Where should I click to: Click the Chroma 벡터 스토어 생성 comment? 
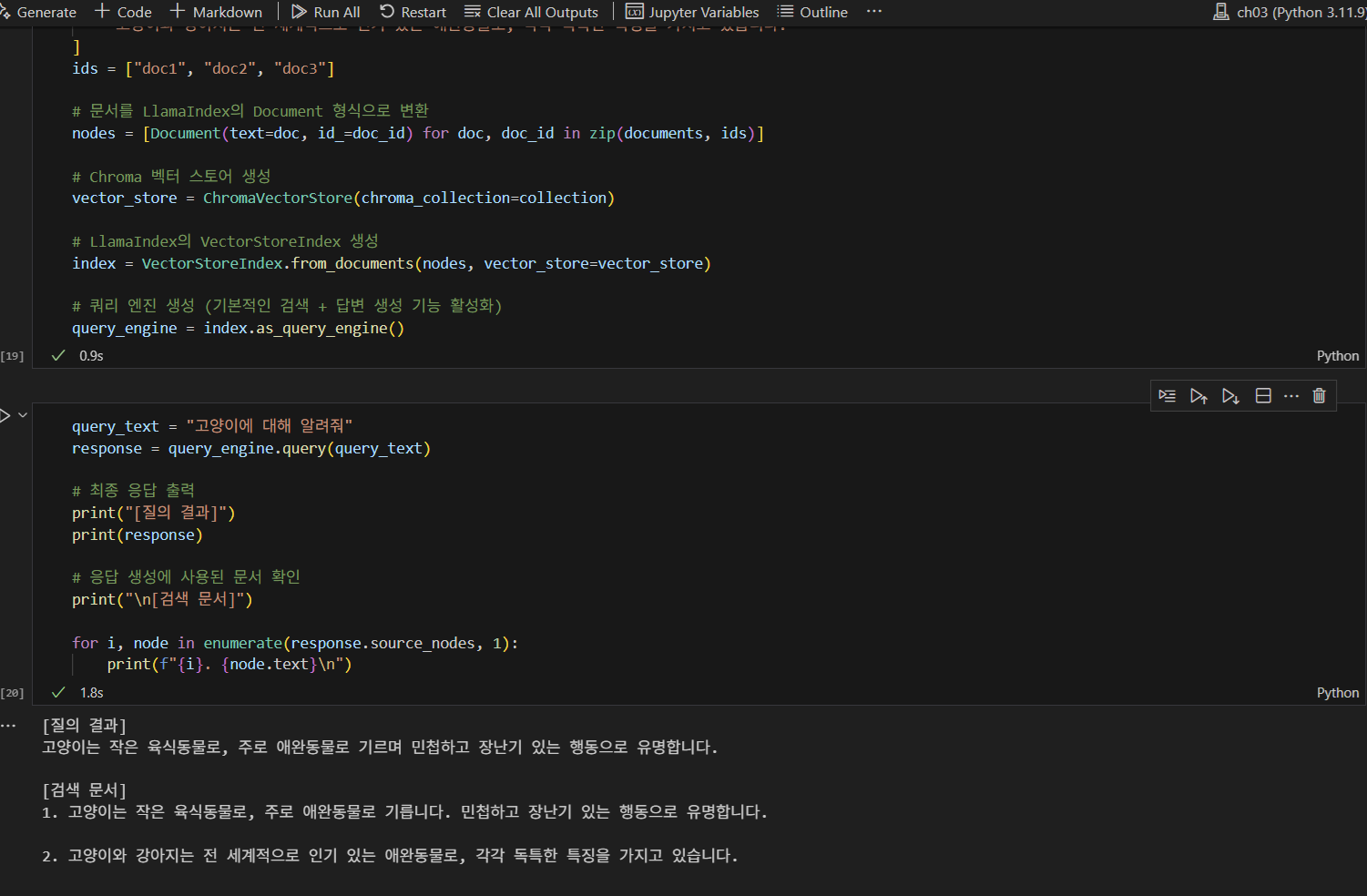click(x=171, y=176)
